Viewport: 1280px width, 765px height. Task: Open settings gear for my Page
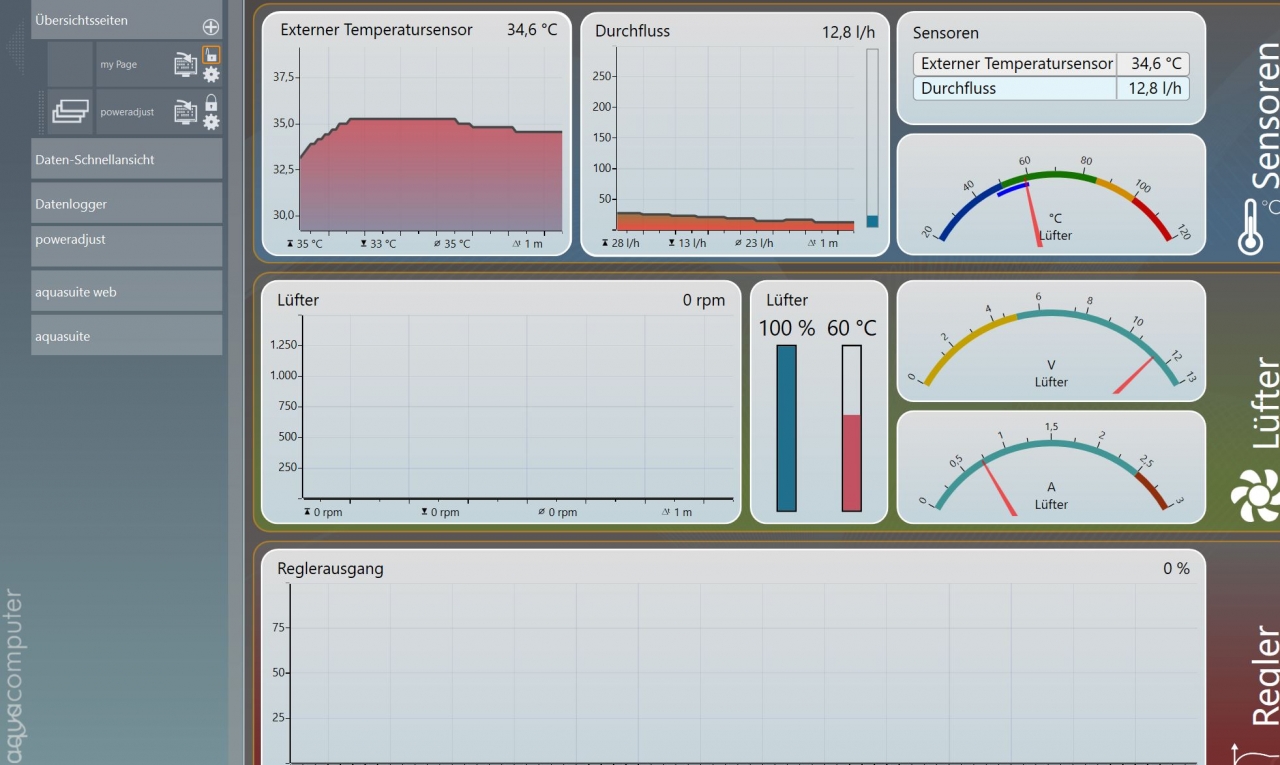coord(211,75)
